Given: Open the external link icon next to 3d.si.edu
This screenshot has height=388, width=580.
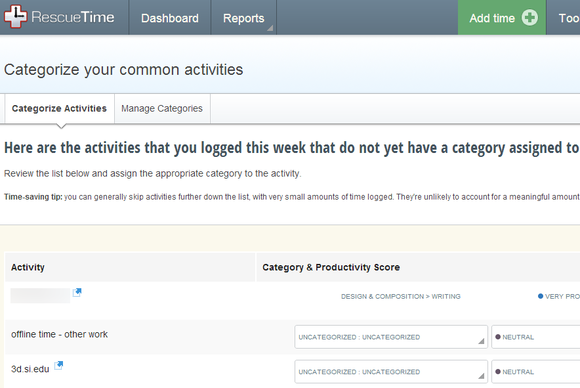Looking at the screenshot, I should pyautogui.click(x=59, y=365).
